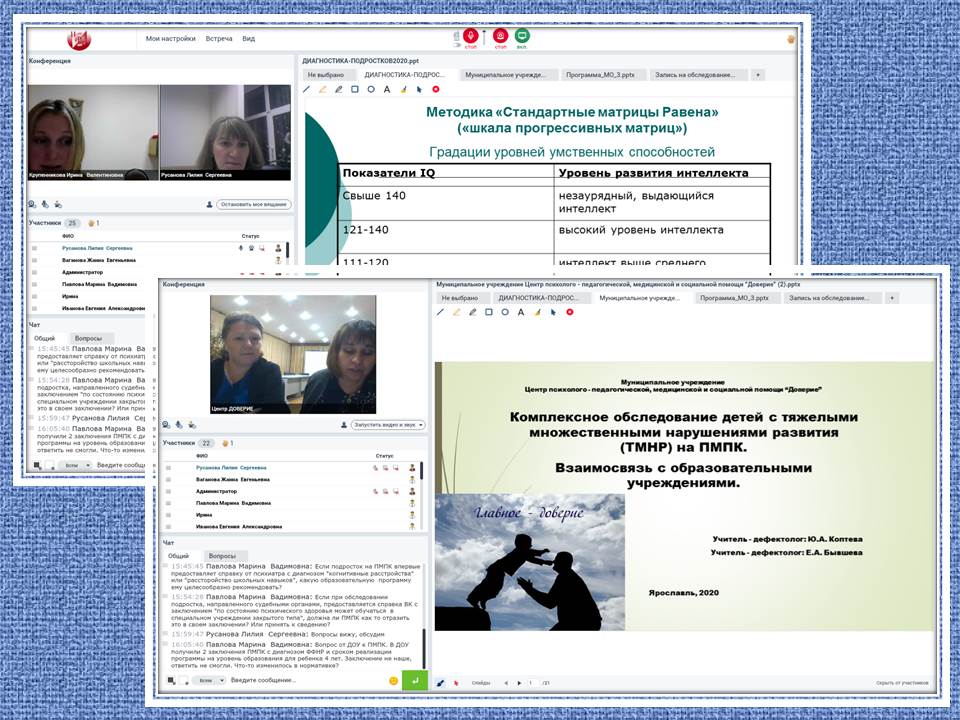Go to next slide with the right arrow

pos(519,683)
